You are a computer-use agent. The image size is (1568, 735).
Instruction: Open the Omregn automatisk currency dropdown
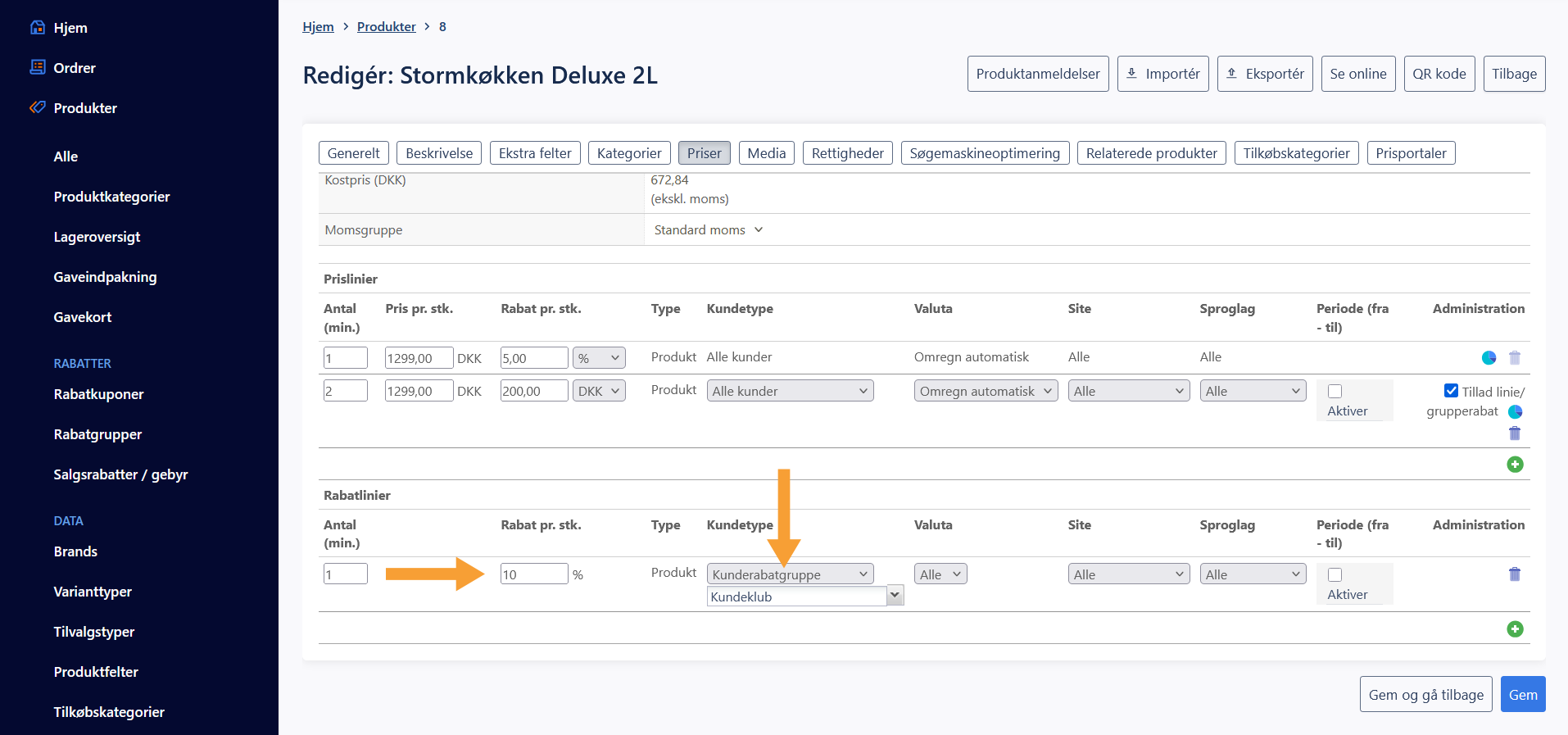click(985, 391)
